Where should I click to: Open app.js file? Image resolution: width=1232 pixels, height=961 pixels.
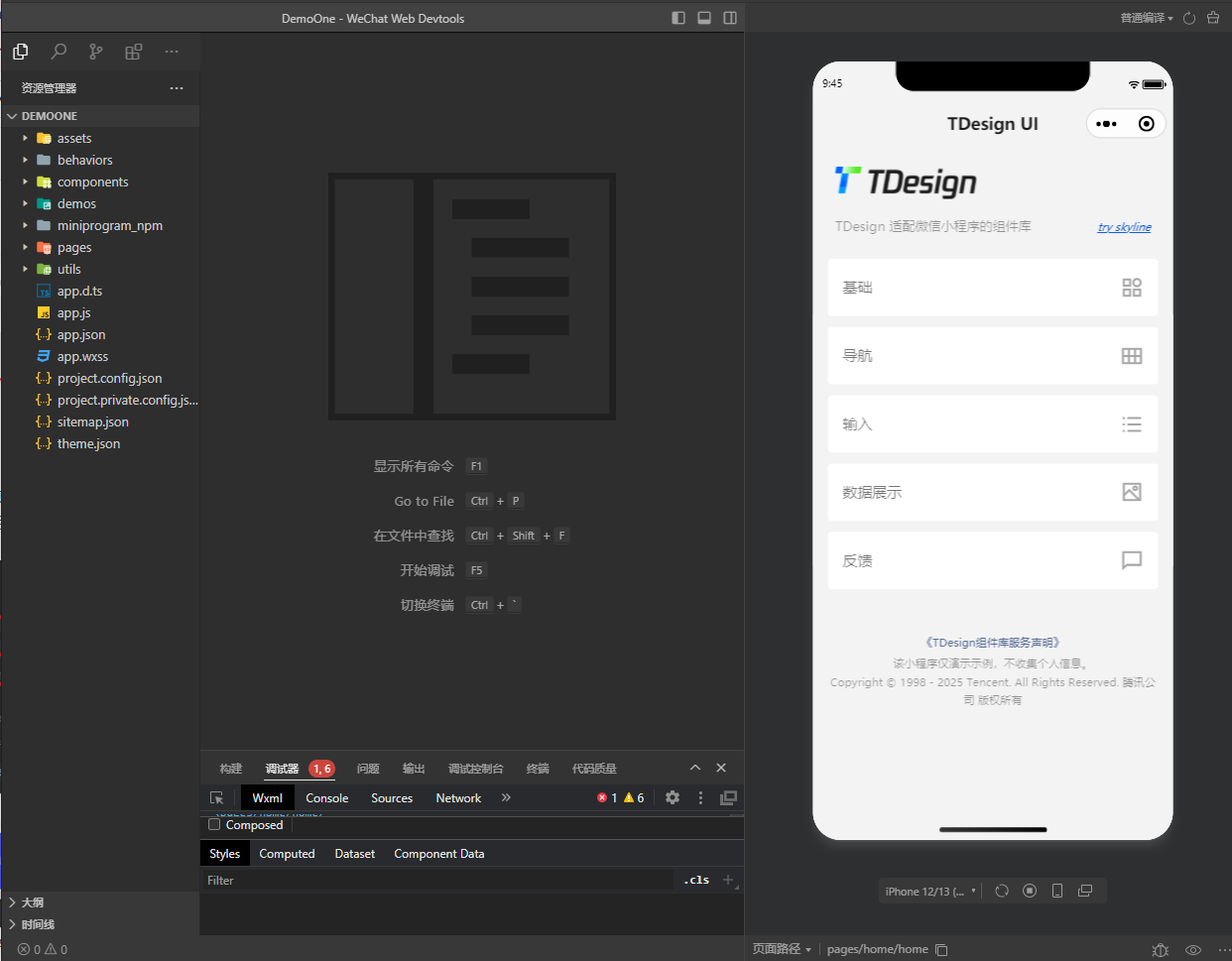click(99, 312)
